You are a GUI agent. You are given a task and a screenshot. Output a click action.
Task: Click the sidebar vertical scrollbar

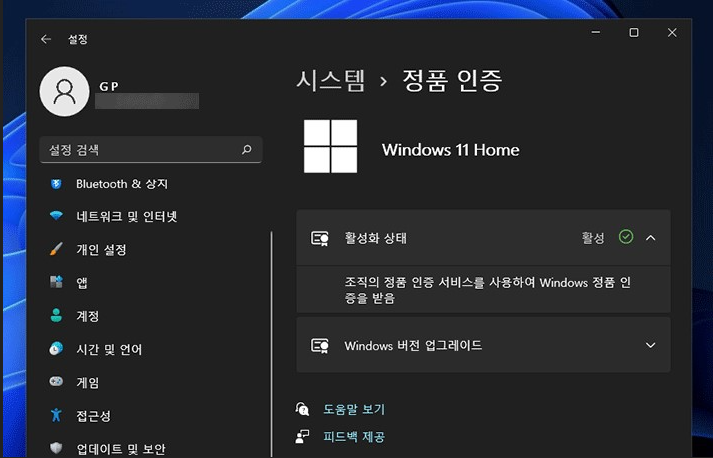[271, 344]
